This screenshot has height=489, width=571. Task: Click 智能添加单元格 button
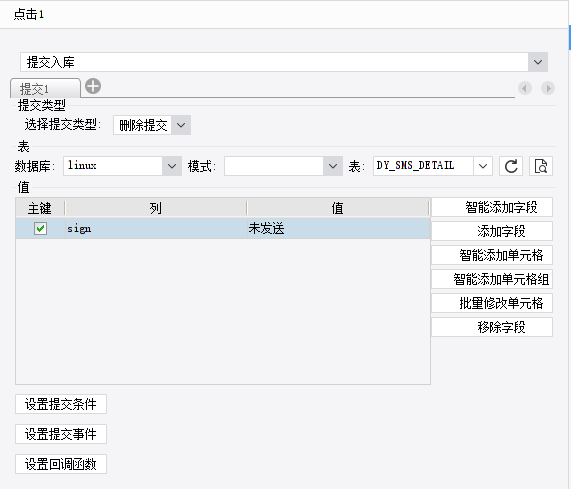point(492,255)
